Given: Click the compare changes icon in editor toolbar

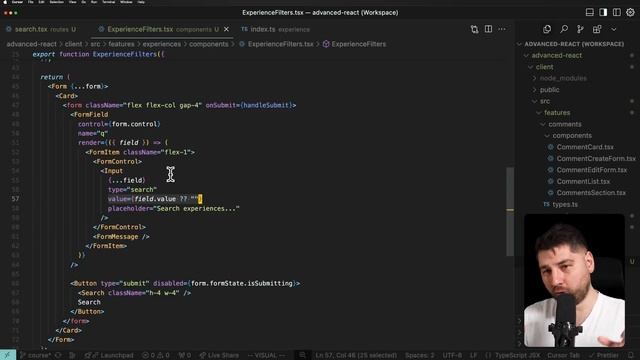Looking at the screenshot, I should [474, 29].
